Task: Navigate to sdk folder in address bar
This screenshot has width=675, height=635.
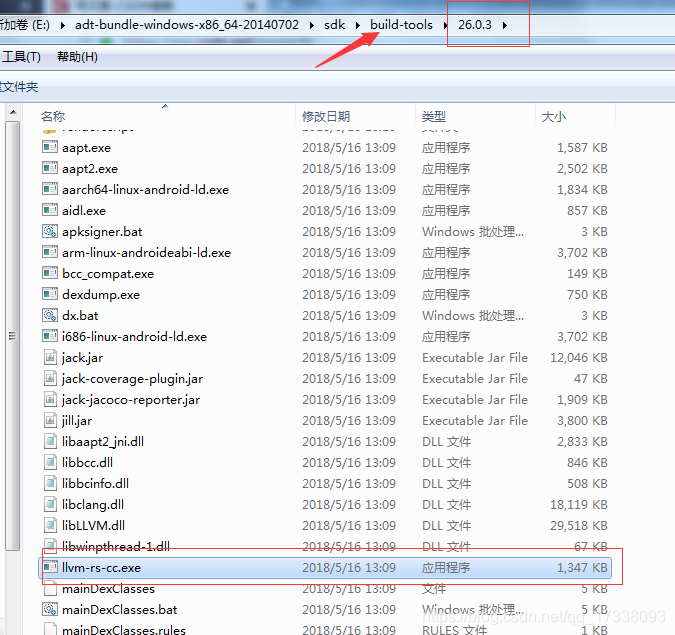Action: 334,25
